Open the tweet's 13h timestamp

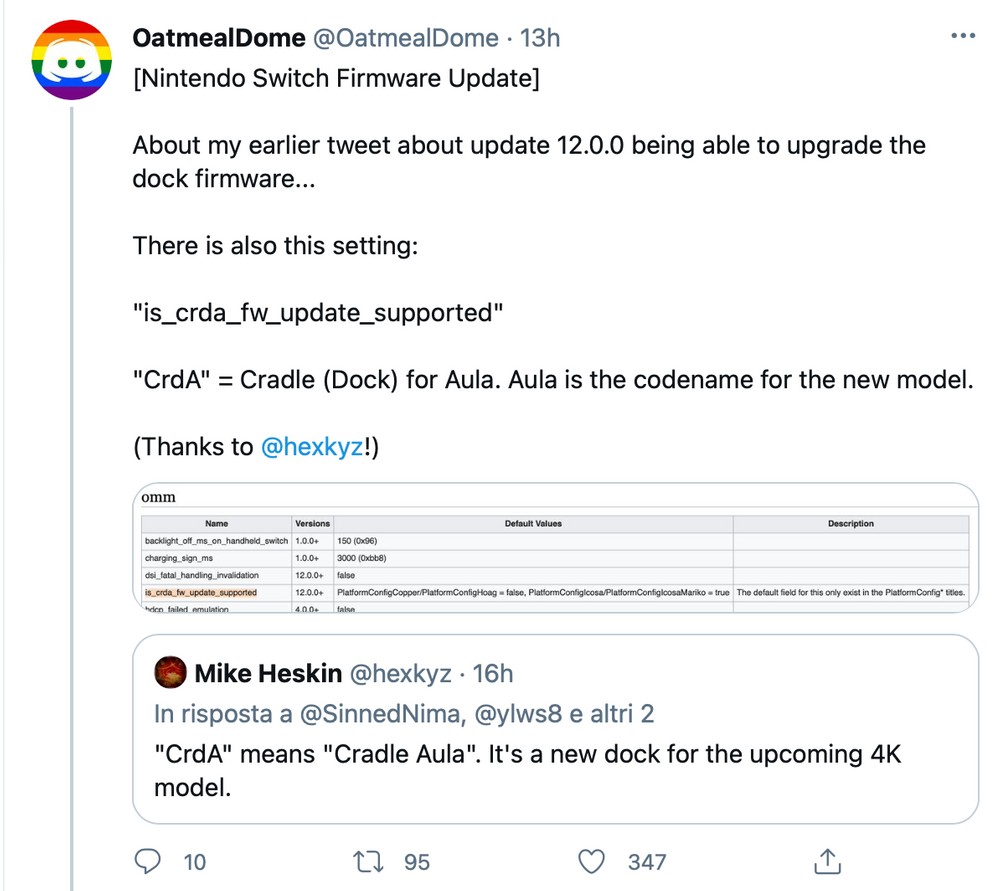click(541, 38)
